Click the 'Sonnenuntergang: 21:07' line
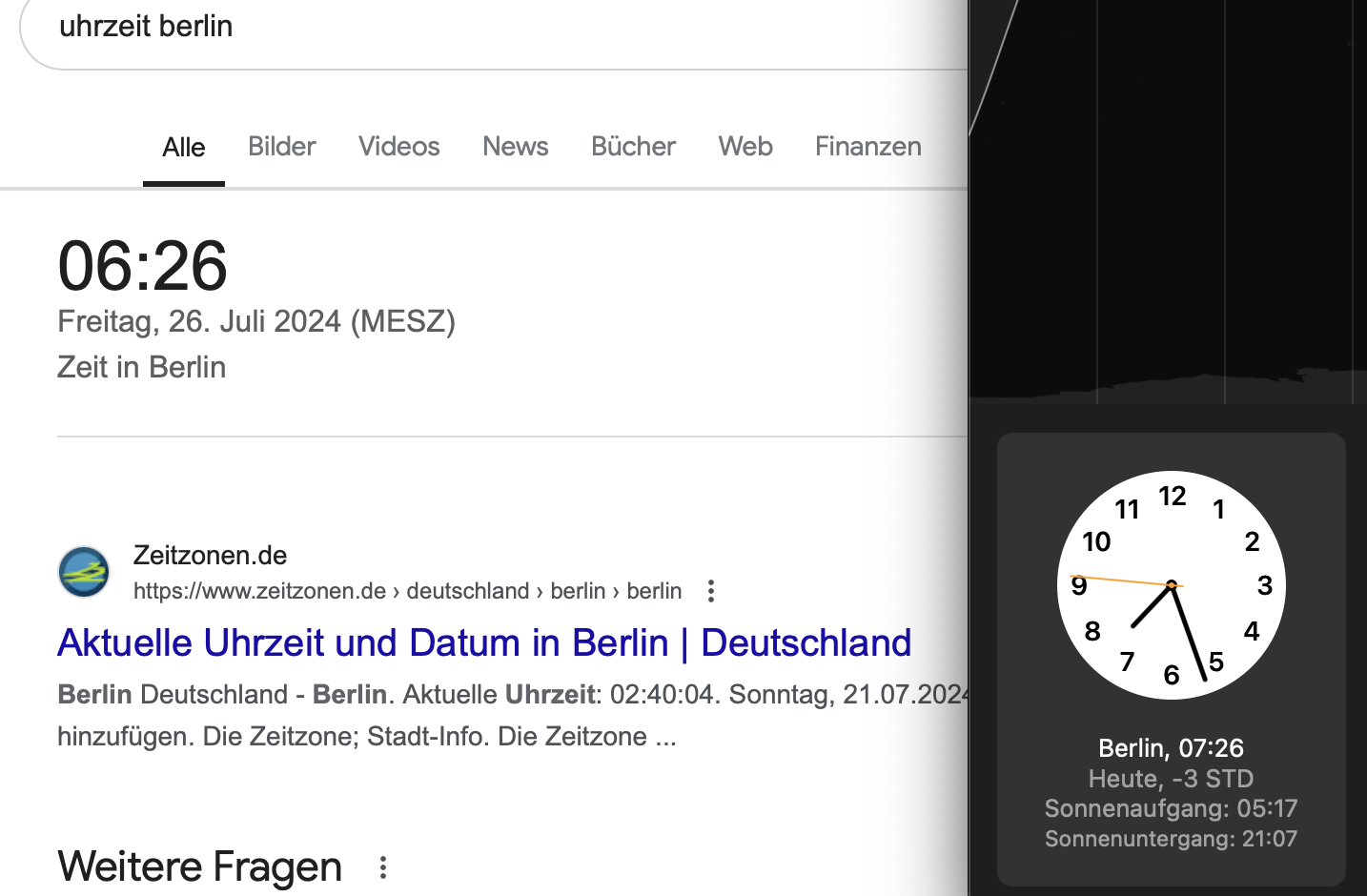 (1172, 839)
